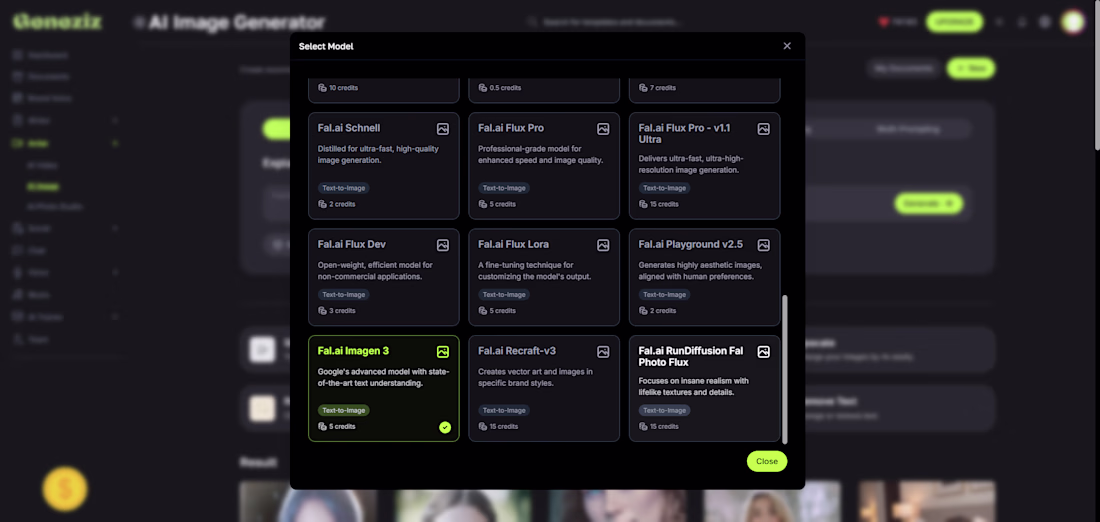Image resolution: width=1100 pixels, height=522 pixels.
Task: Click the coins icon next to 0.5 credits
Action: click(x=483, y=88)
